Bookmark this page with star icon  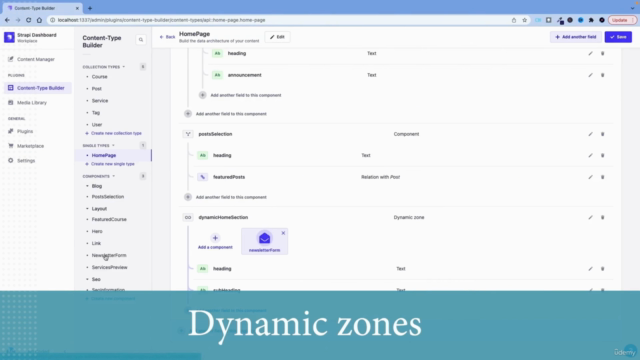click(x=524, y=20)
